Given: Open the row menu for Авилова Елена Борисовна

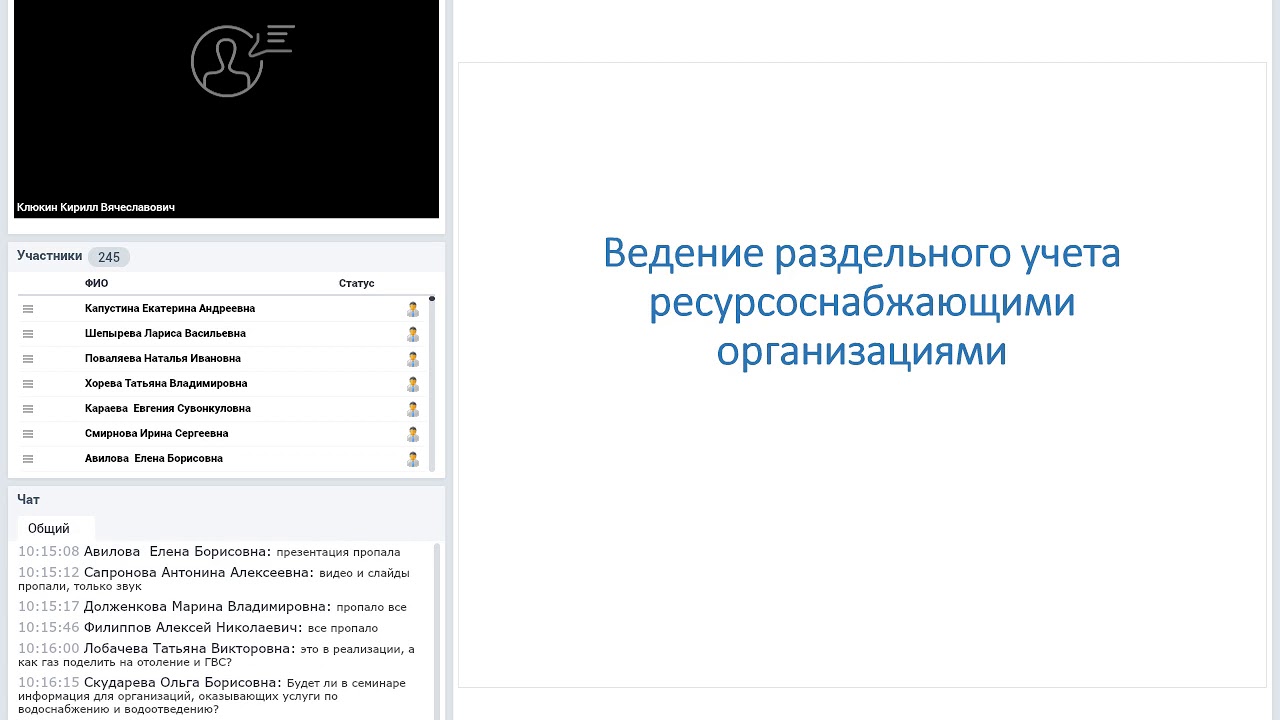Looking at the screenshot, I should (x=28, y=459).
